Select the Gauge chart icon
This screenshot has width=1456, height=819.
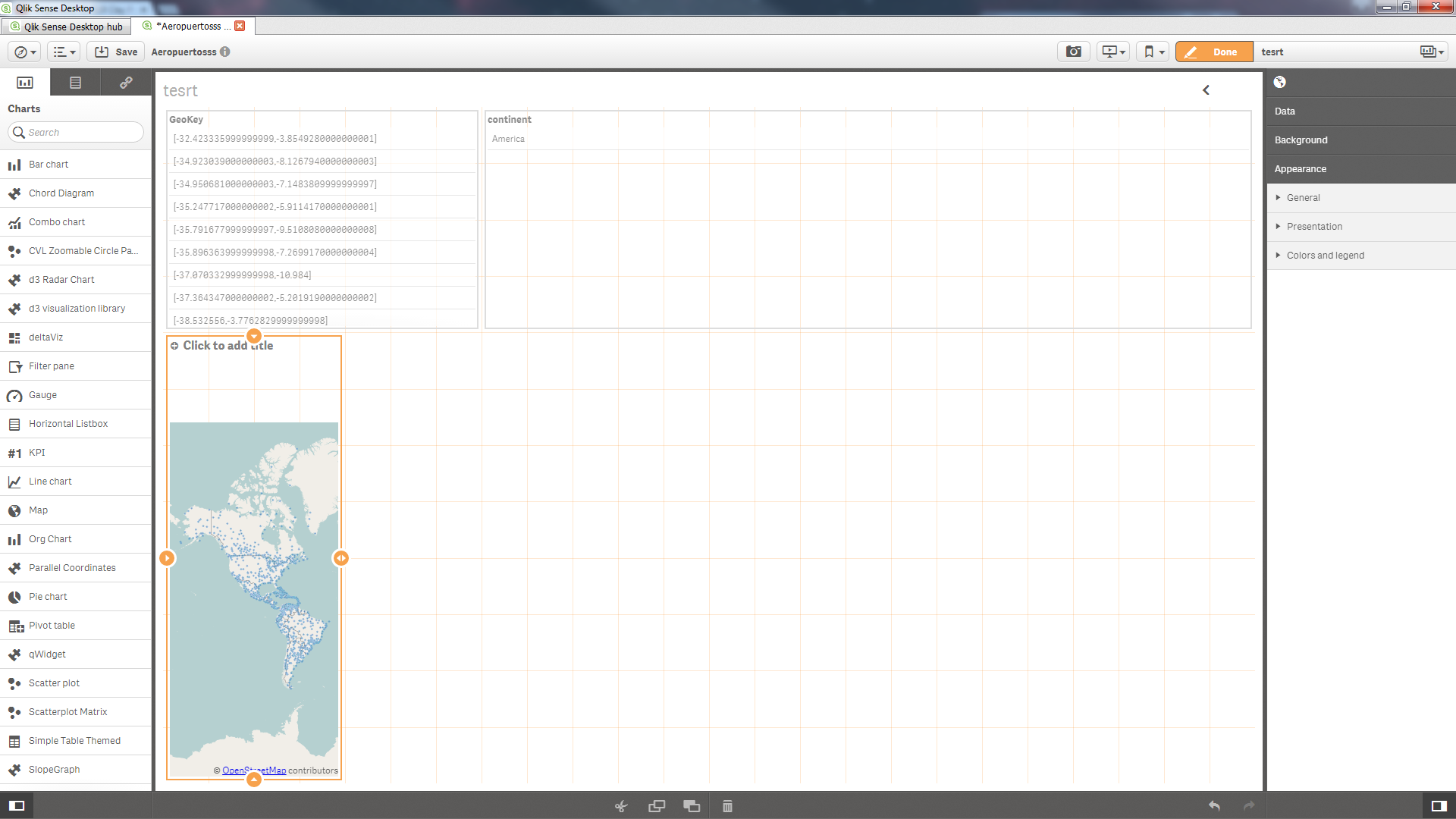pos(15,394)
